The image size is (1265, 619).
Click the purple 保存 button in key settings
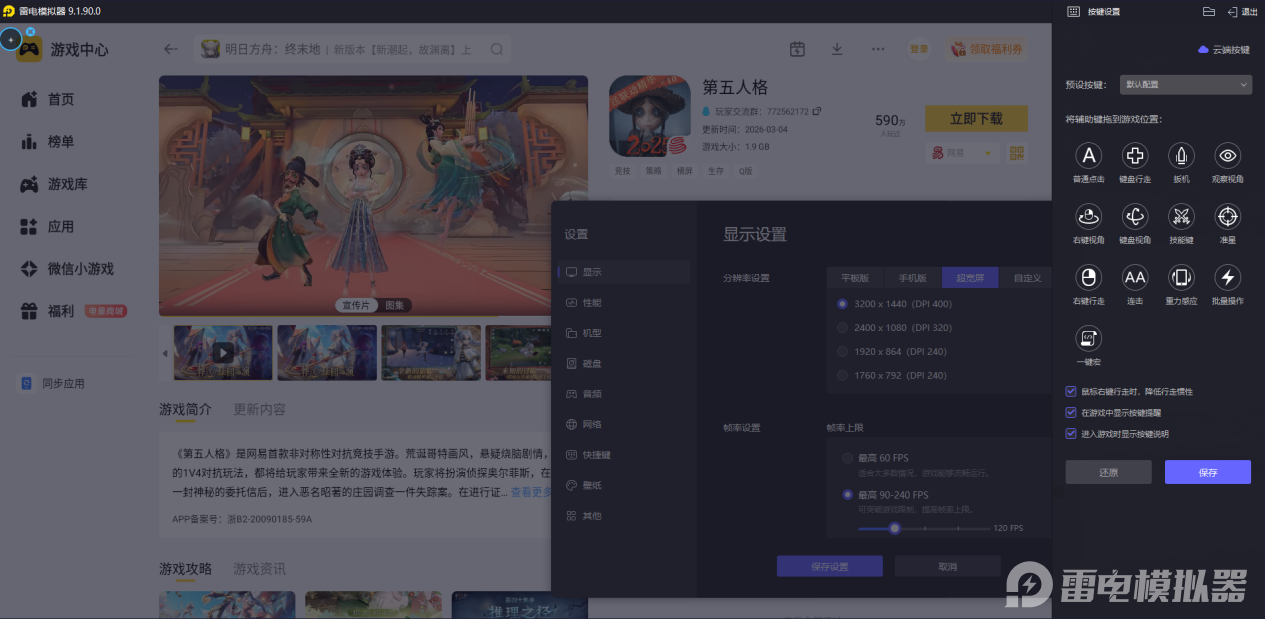click(x=1208, y=472)
